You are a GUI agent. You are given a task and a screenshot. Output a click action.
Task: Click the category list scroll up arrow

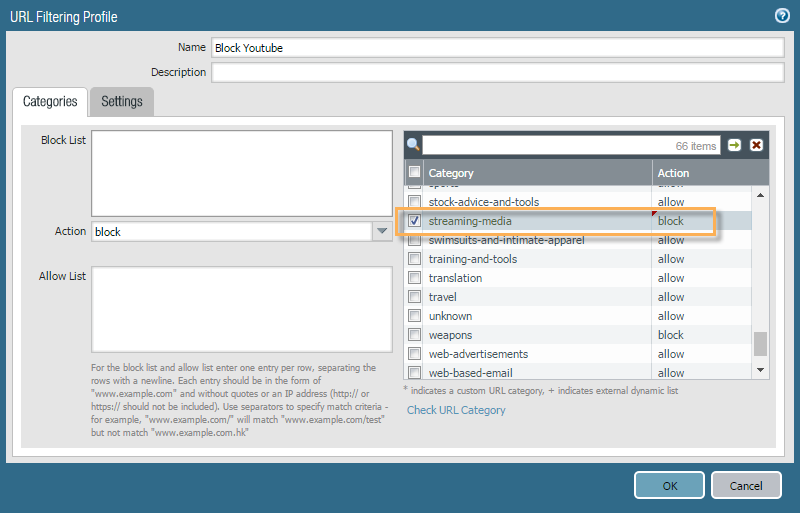[760, 195]
